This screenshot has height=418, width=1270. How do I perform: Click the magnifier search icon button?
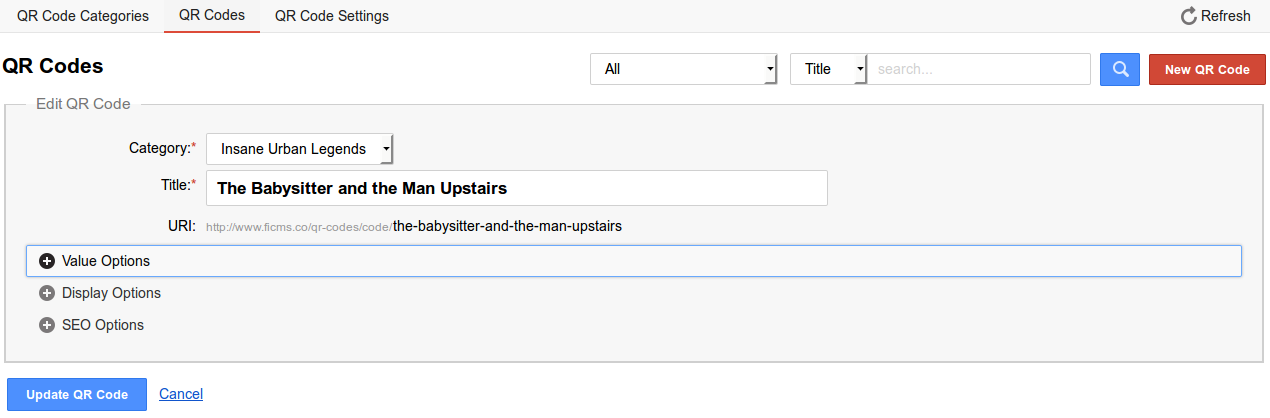(x=1120, y=70)
